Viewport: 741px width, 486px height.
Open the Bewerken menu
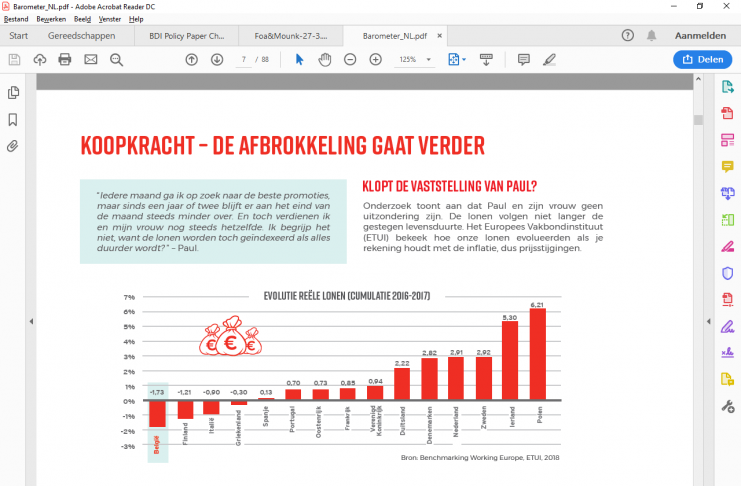pos(50,19)
